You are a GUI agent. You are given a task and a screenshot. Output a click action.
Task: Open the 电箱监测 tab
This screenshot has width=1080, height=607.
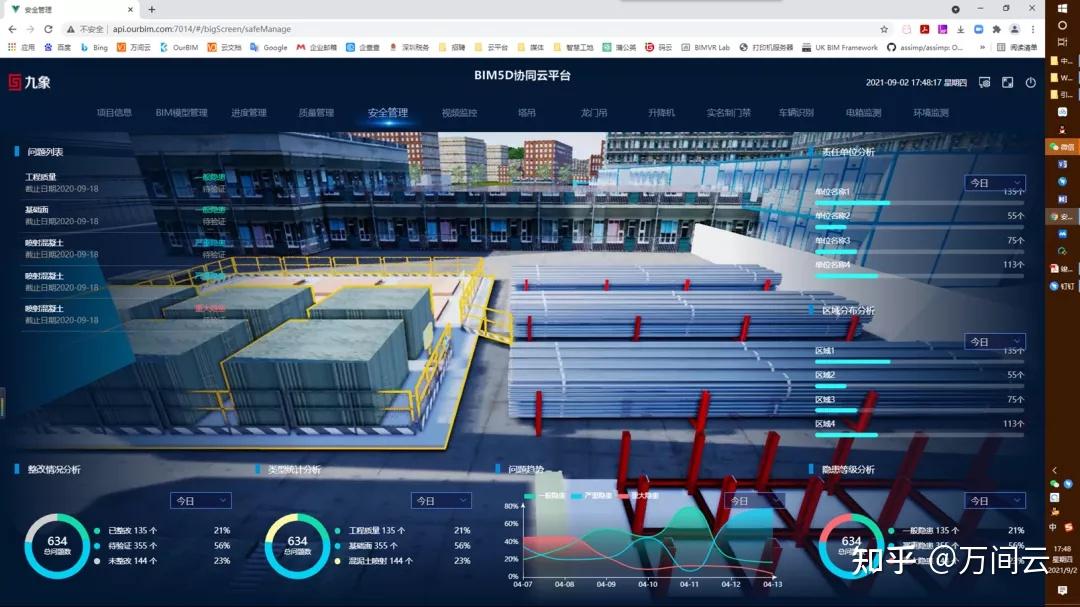pyautogui.click(x=864, y=112)
